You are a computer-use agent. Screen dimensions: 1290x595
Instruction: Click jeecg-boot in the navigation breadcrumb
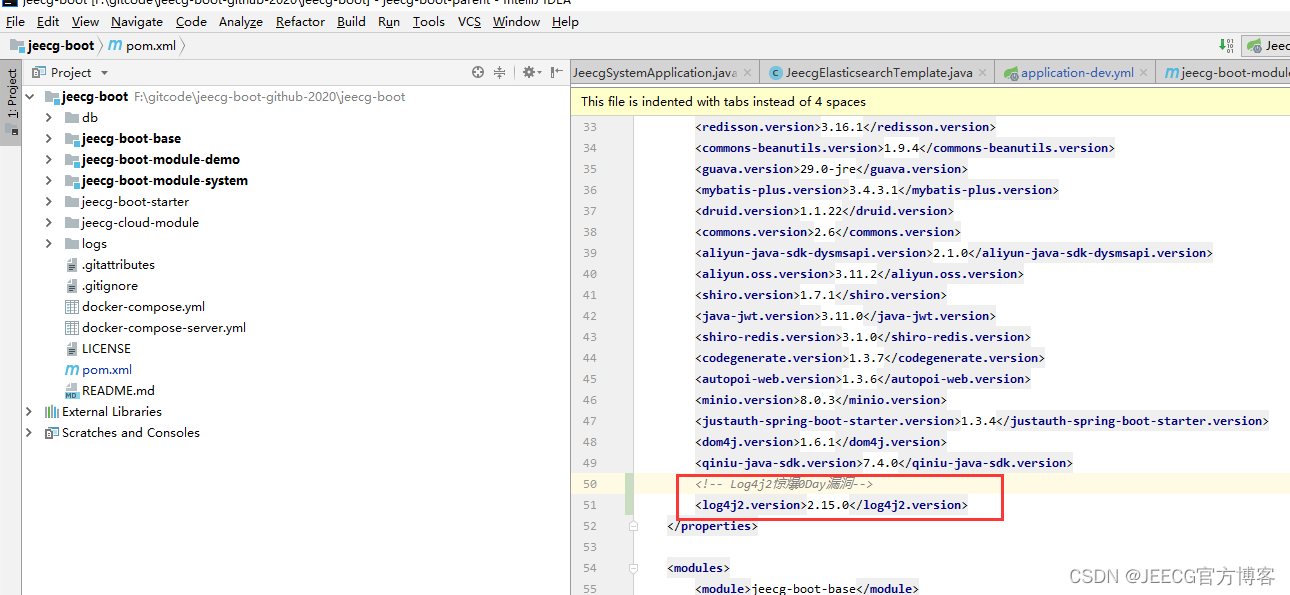[62, 45]
